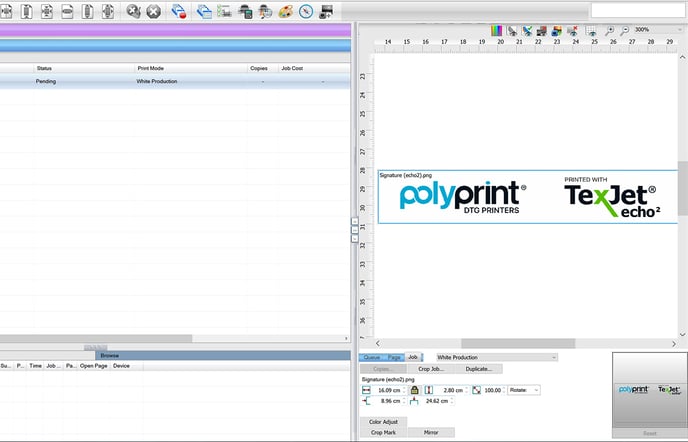The image size is (688, 442).
Task: Click the scale icon beside 100.00
Action: click(x=477, y=390)
